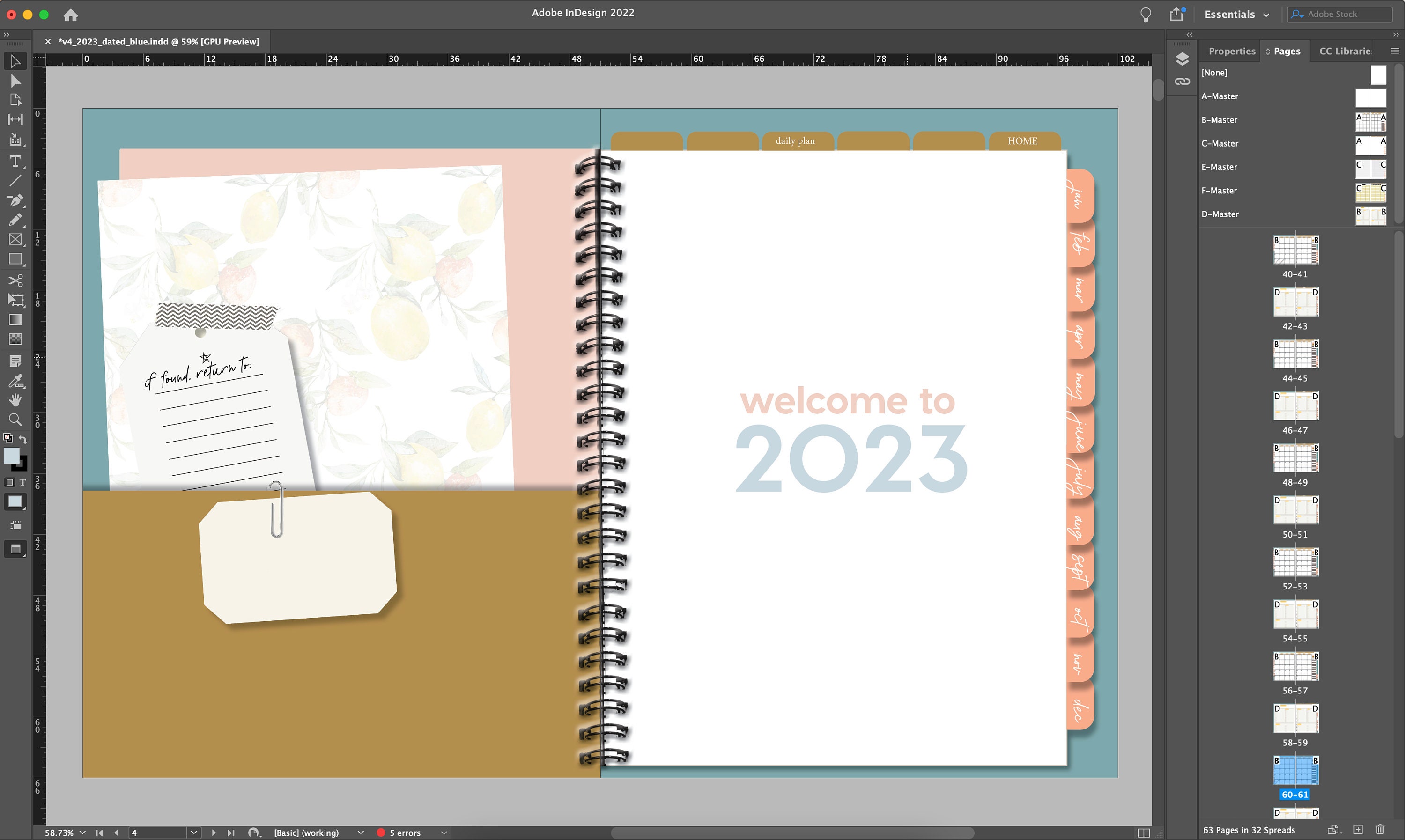1405x840 pixels.
Task: Select the Rectangle Frame tool
Action: tap(15, 239)
